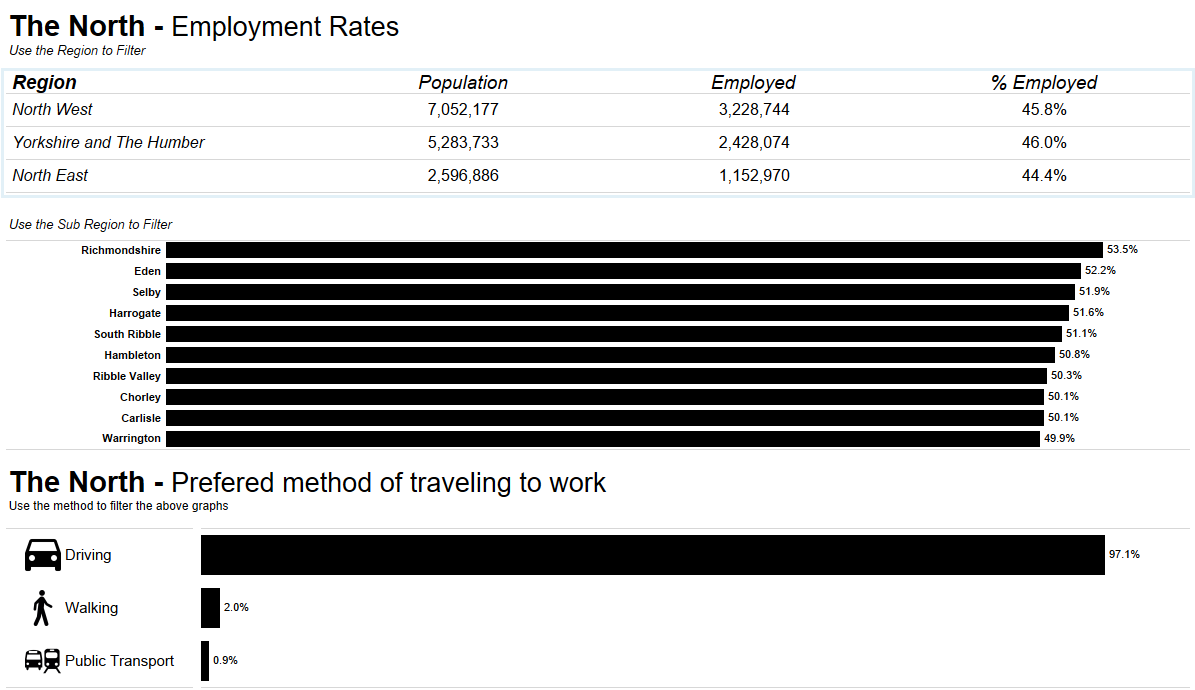Click the Chorley employment bar
Image resolution: width=1195 pixels, height=690 pixels.
605,397
